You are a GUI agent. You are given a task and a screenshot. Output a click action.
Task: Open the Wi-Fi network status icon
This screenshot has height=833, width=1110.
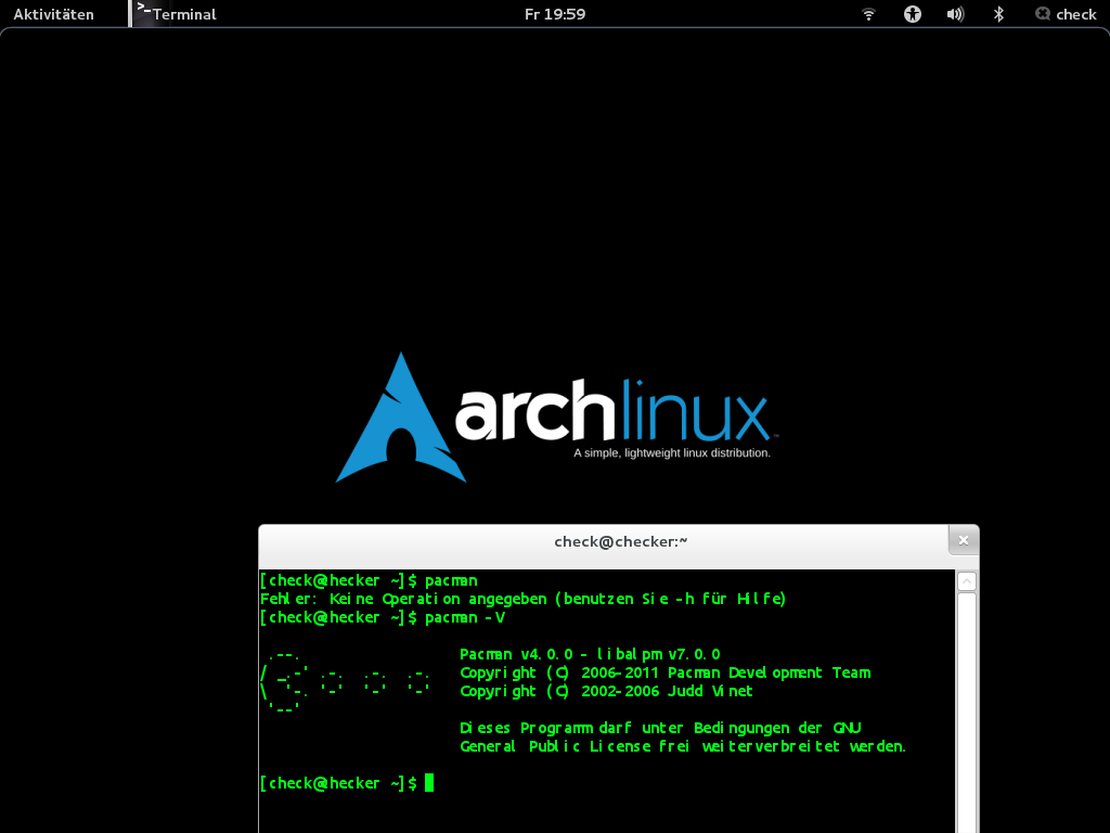pos(868,14)
